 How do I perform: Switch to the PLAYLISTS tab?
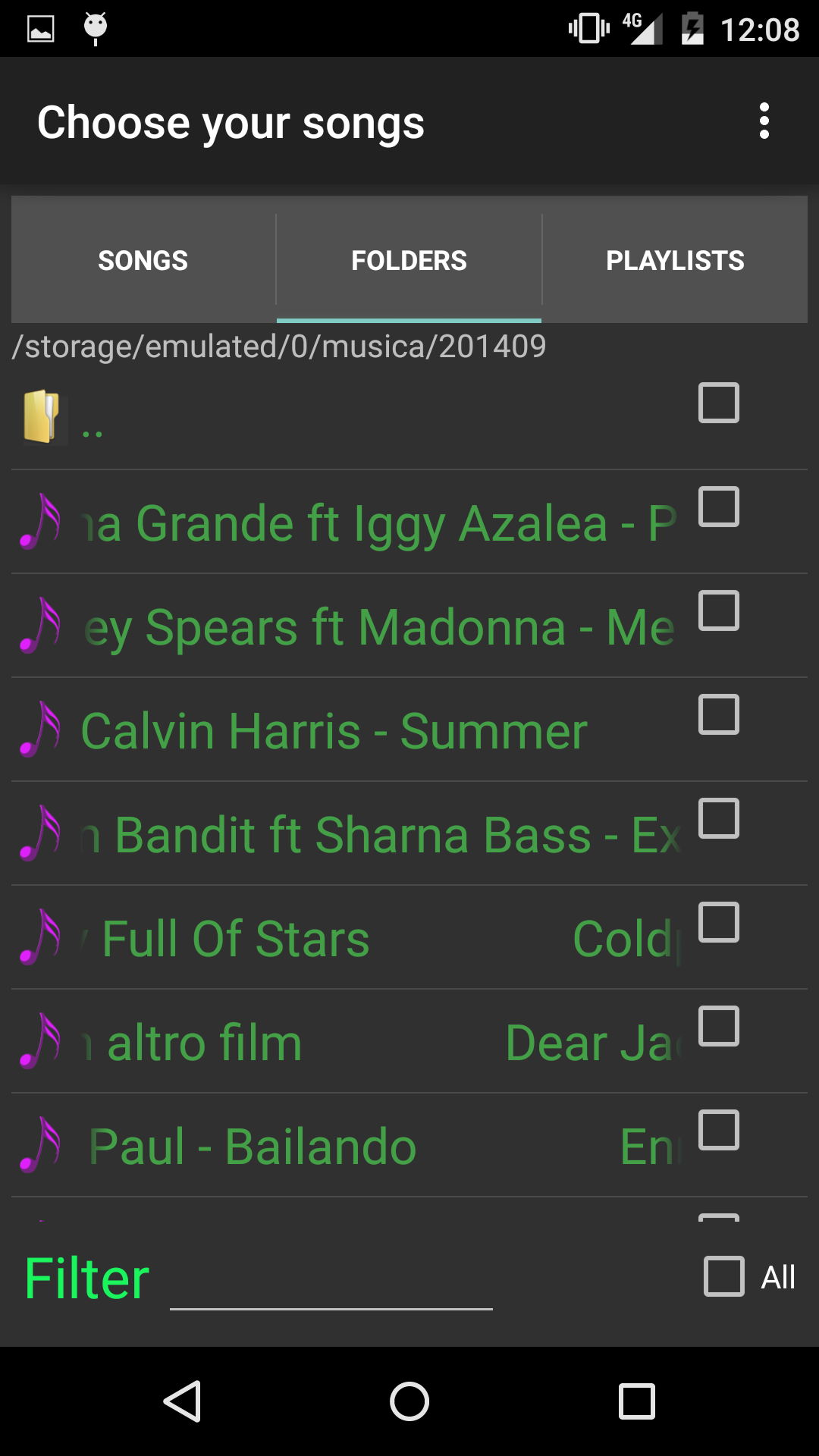point(675,260)
